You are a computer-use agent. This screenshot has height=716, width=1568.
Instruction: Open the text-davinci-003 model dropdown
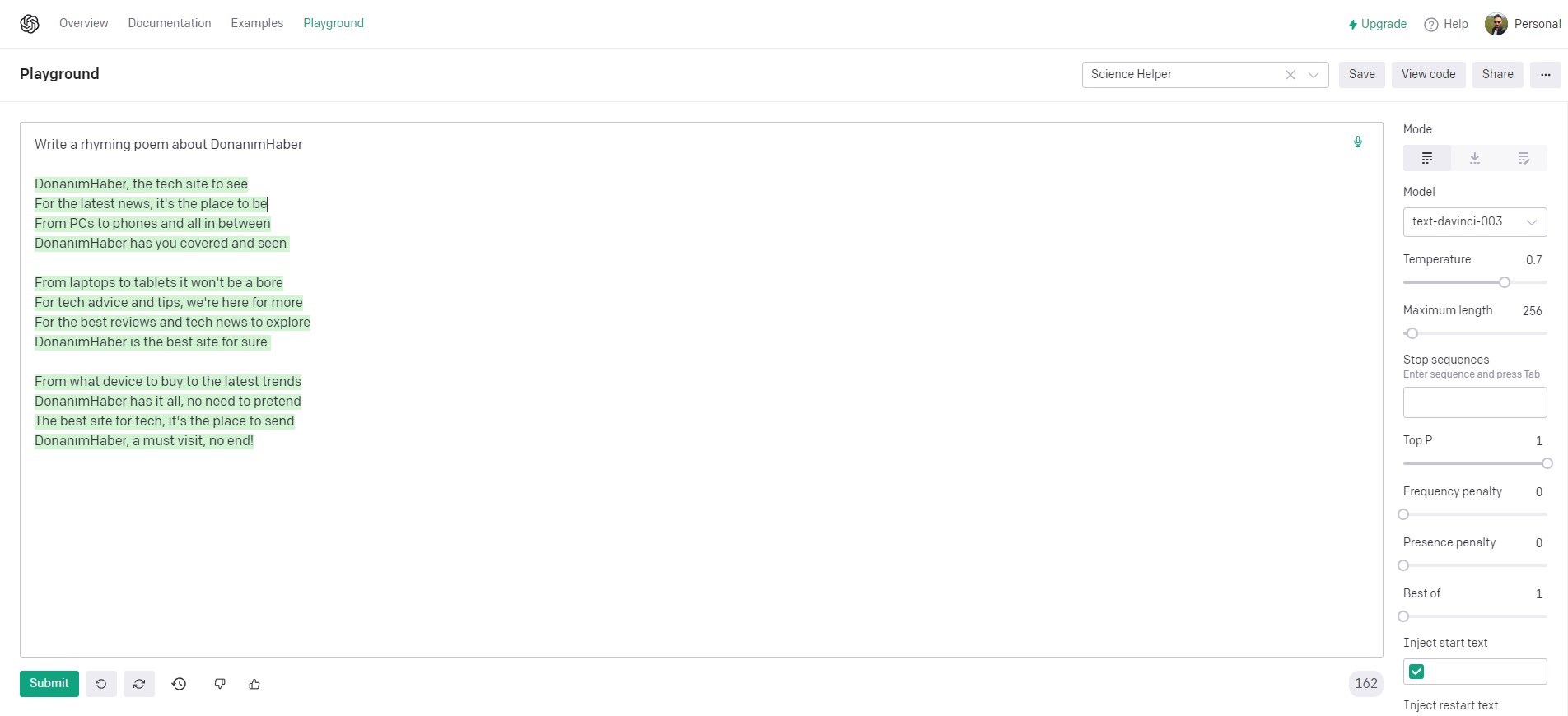point(1475,222)
